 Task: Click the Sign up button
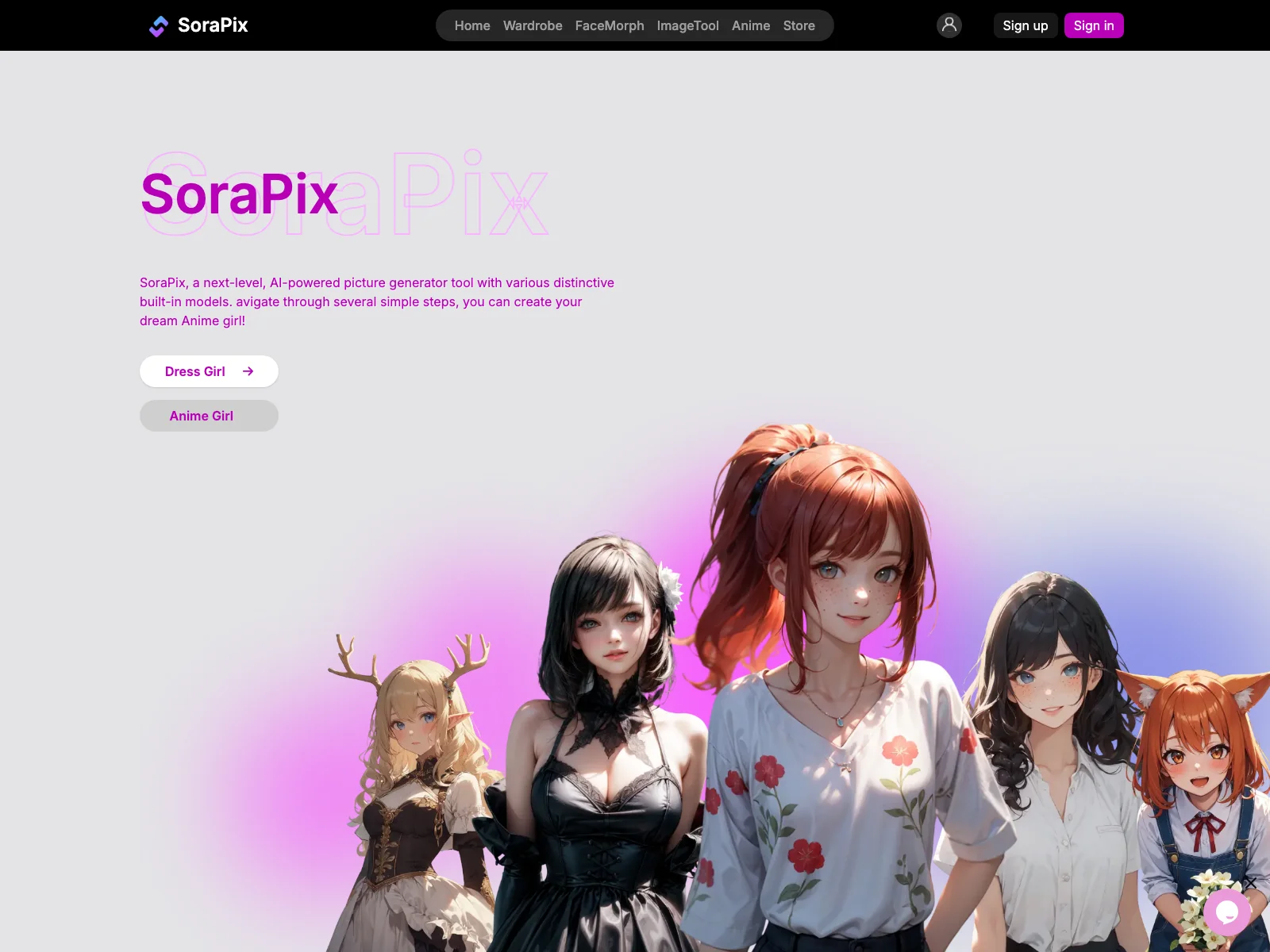(1026, 25)
